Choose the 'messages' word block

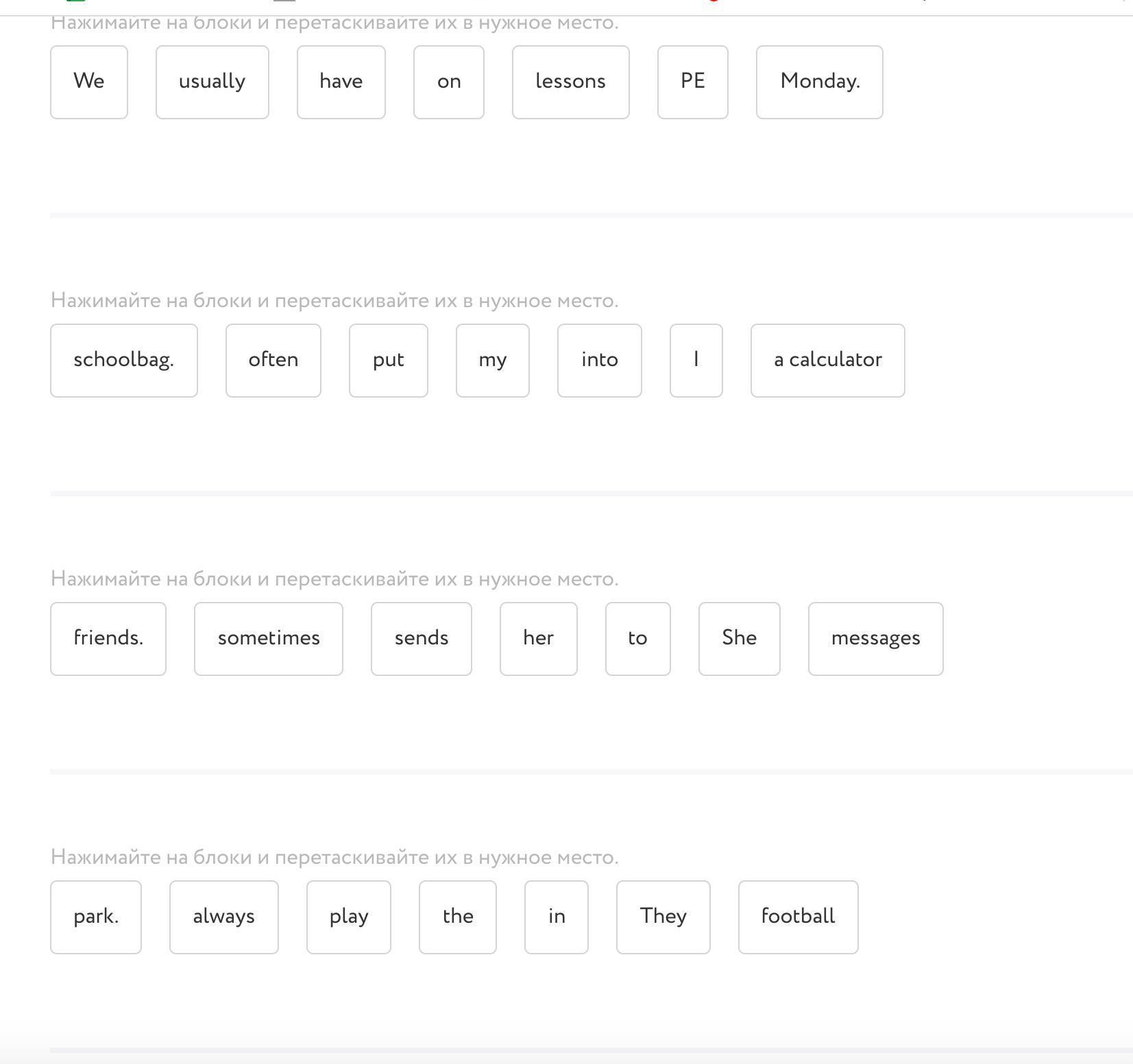click(x=875, y=639)
